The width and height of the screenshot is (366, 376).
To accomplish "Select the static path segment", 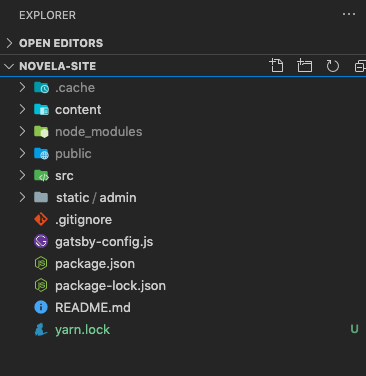I will 73,198.
